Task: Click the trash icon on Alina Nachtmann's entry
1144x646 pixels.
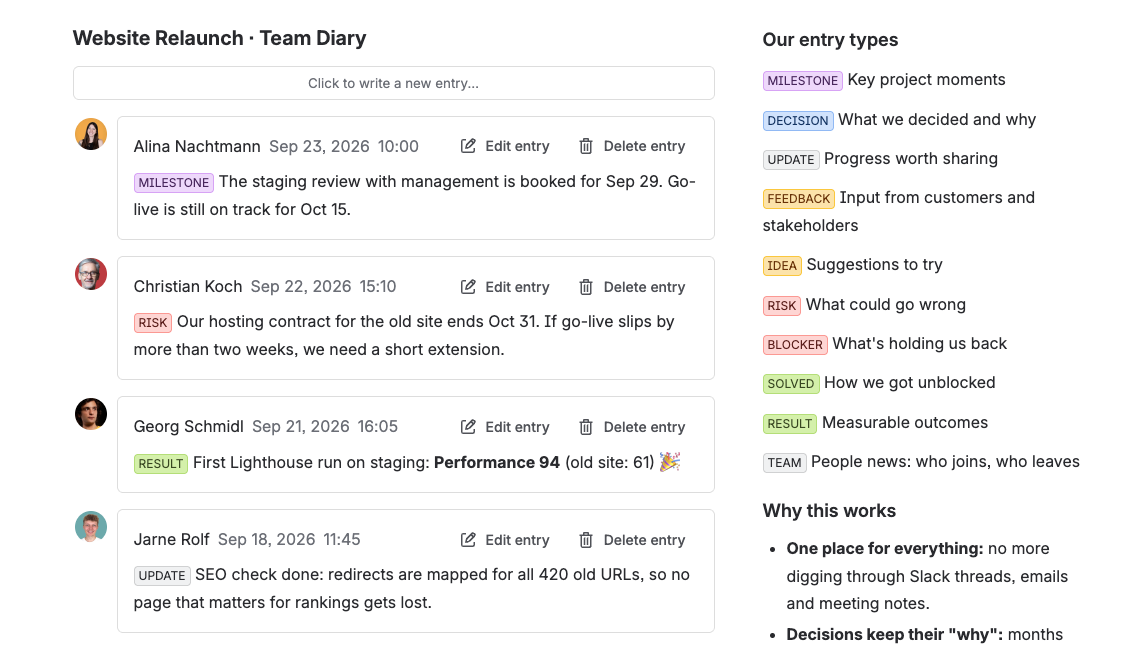Action: pos(586,146)
